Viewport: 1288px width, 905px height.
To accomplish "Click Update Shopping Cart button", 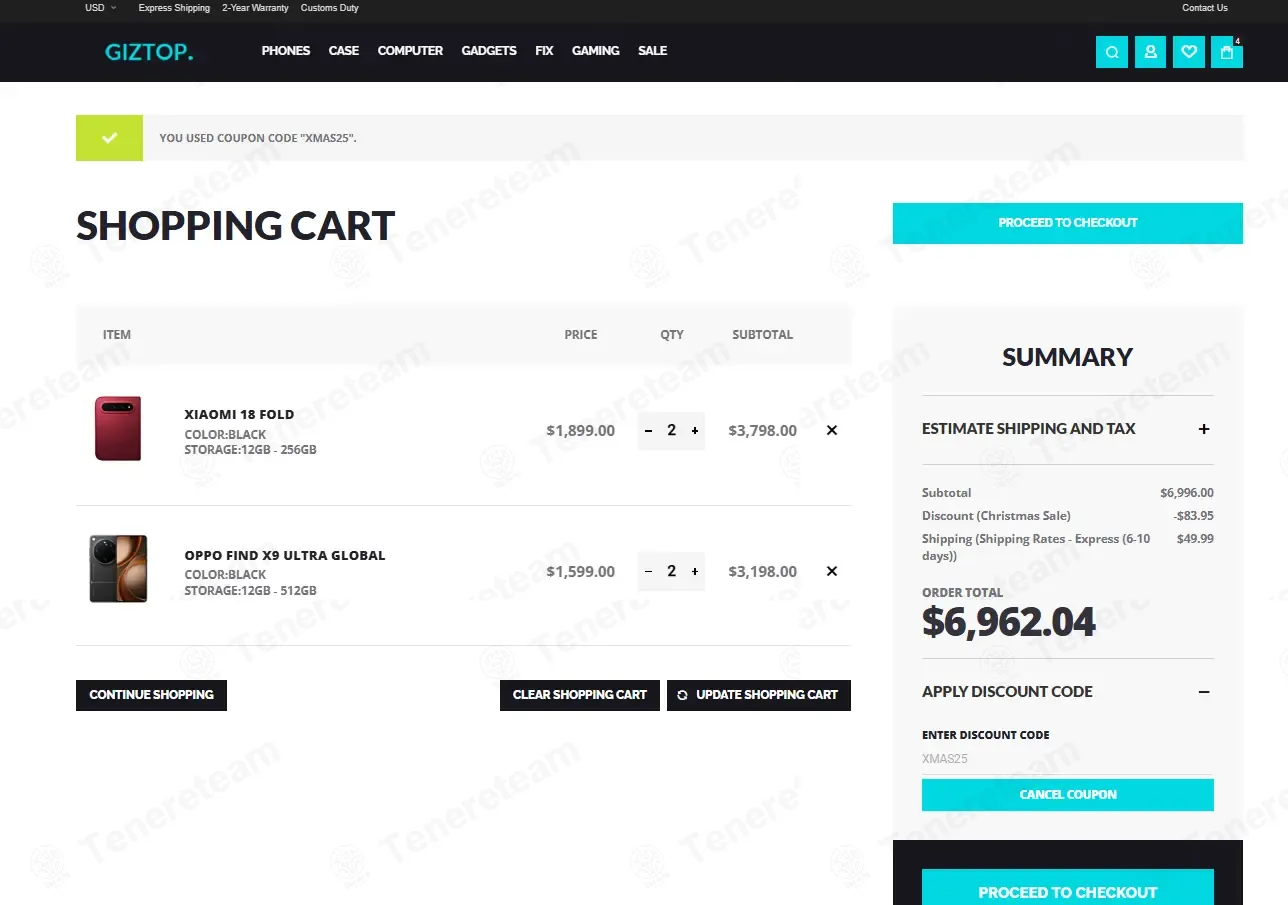I will pos(759,695).
